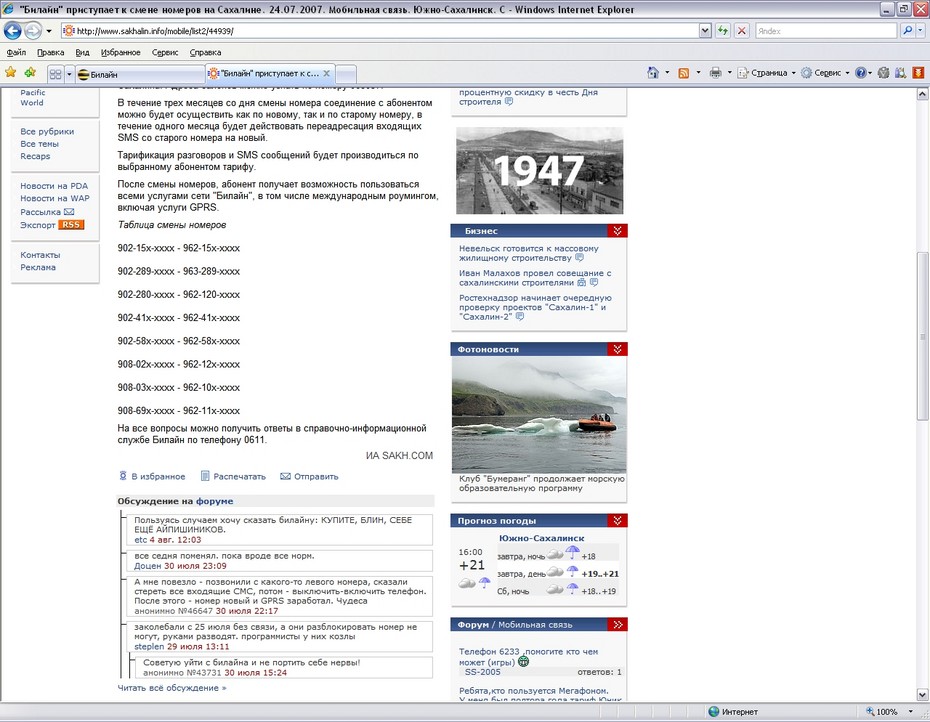Image resolution: width=930 pixels, height=722 pixels.
Task: Click the 1947 historic photo banner
Action: point(539,171)
